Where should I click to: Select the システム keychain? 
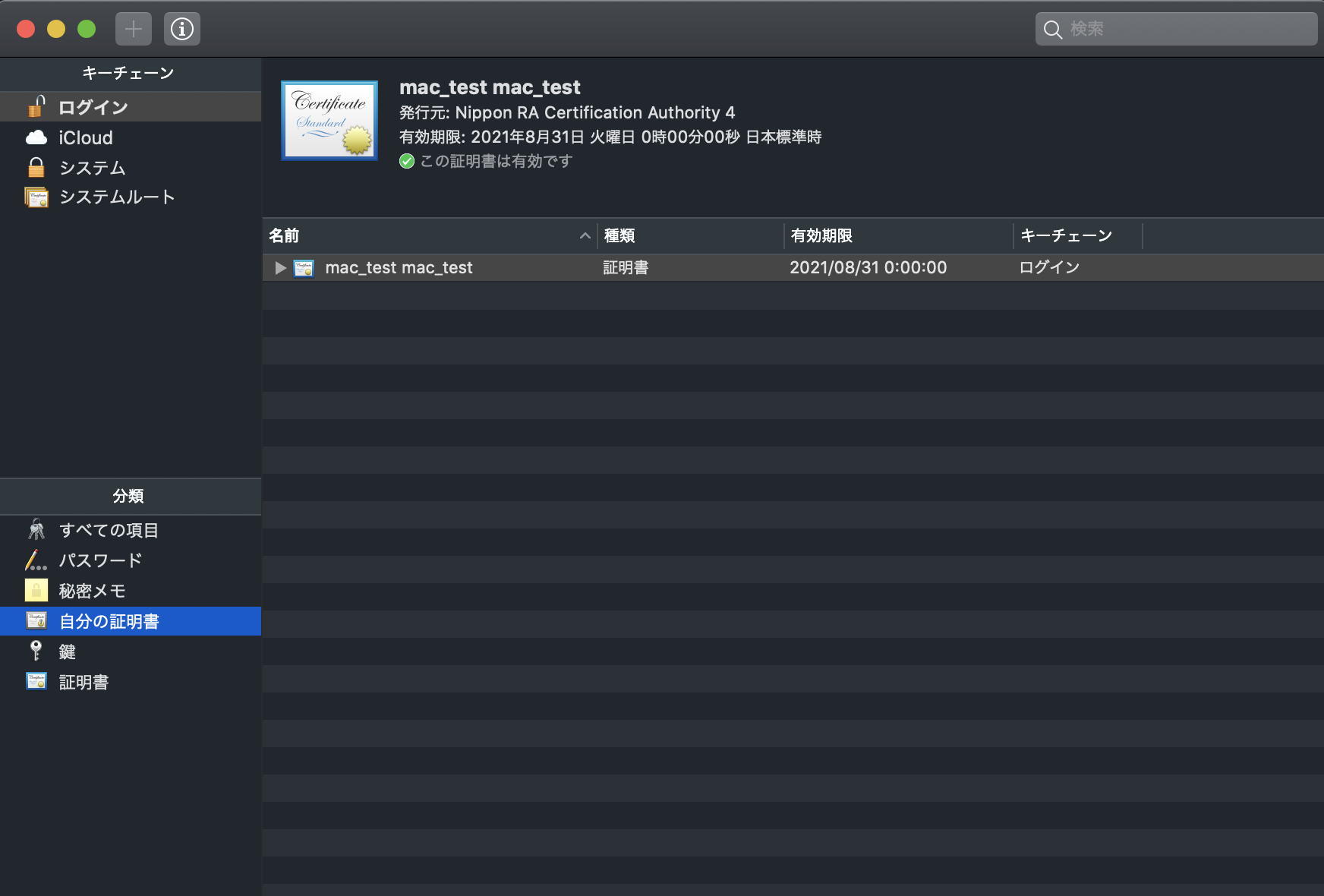(x=92, y=168)
